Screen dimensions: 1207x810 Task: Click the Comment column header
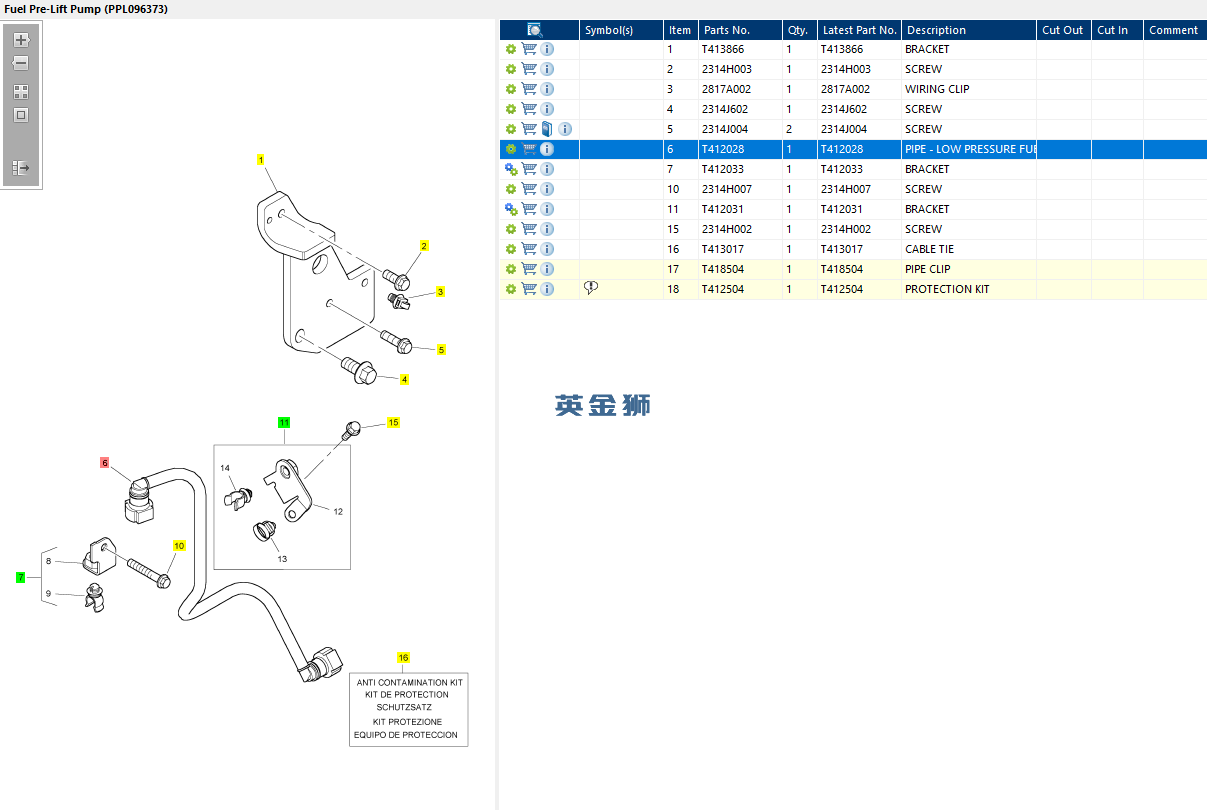coord(1175,30)
